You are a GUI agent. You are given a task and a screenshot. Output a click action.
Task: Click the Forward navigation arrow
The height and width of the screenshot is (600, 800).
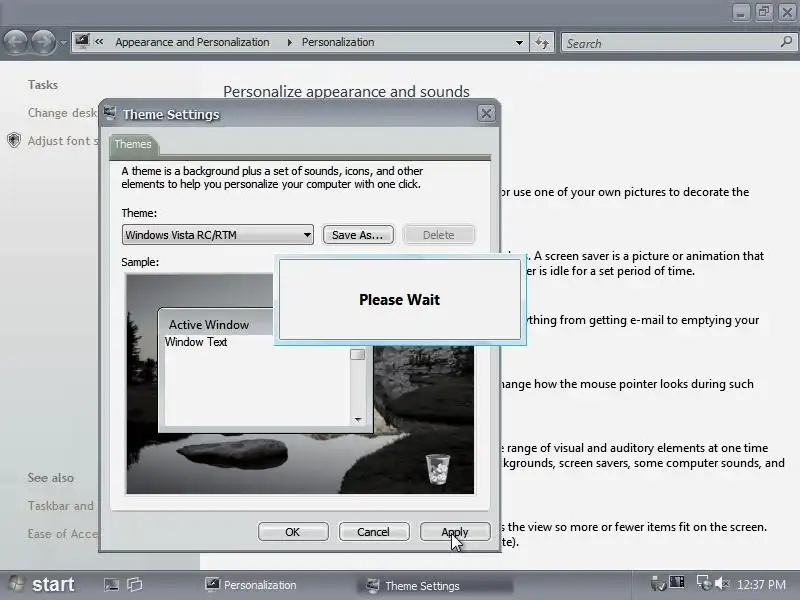pos(44,42)
